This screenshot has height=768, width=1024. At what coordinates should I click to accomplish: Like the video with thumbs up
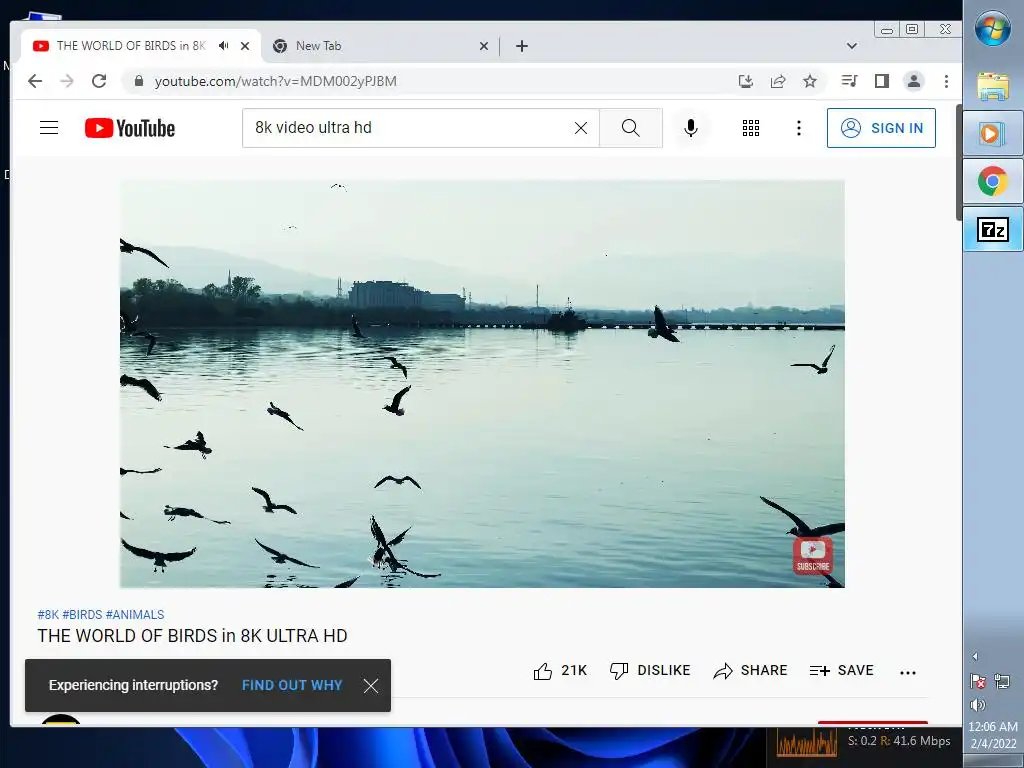560,671
